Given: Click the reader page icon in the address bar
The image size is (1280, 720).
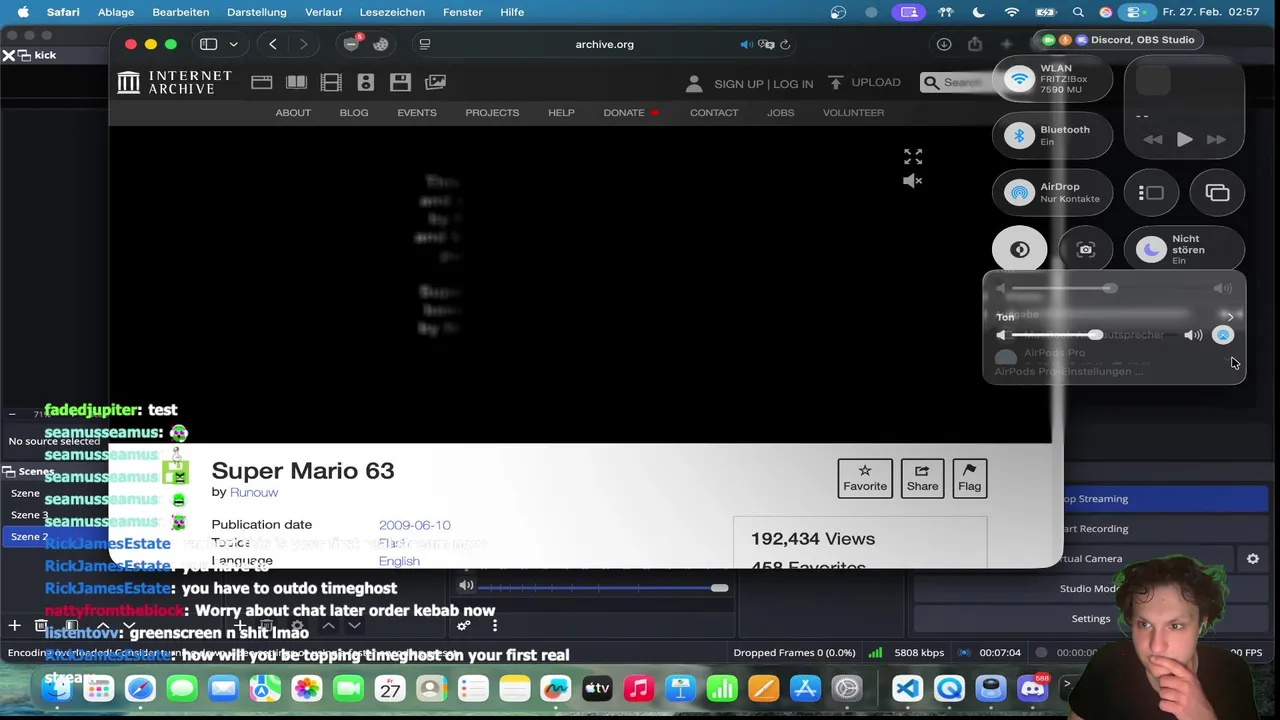Looking at the screenshot, I should (x=425, y=44).
